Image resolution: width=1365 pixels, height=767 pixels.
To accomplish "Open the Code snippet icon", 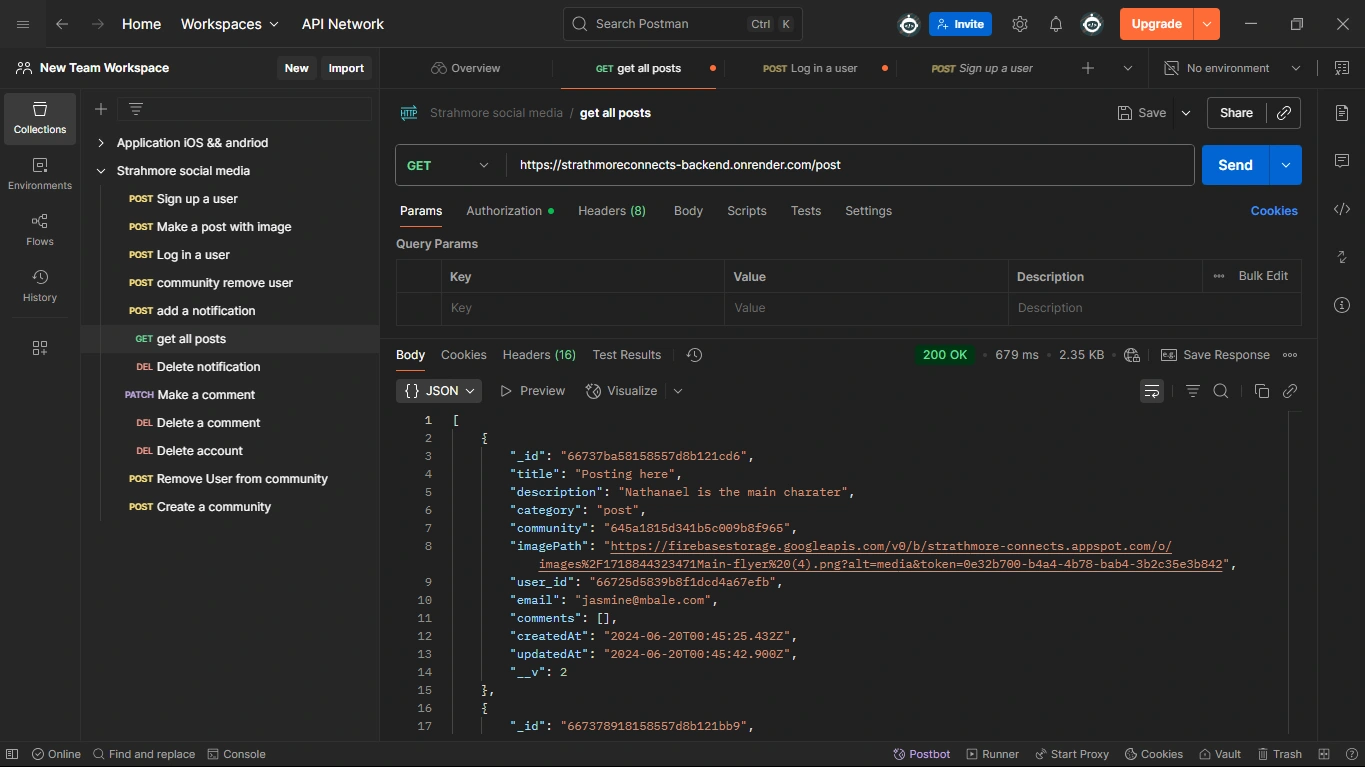I will (1342, 209).
